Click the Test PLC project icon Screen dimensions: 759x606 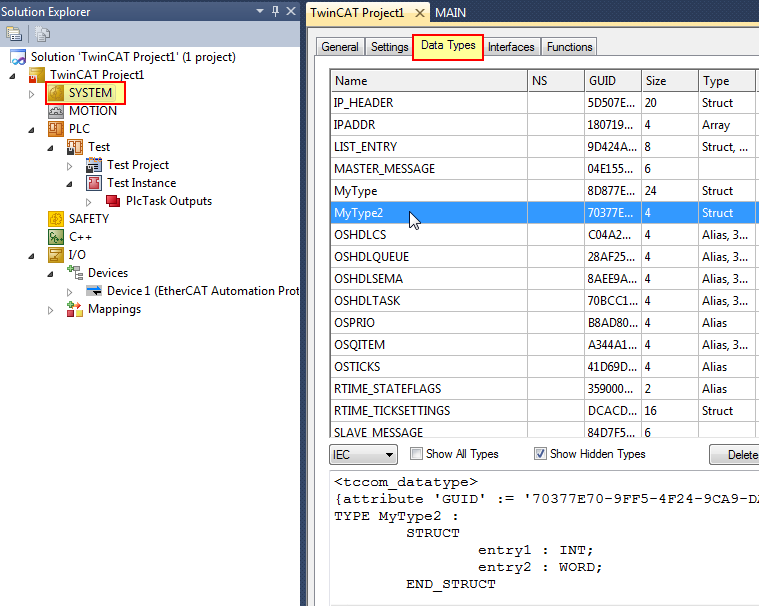[75, 147]
